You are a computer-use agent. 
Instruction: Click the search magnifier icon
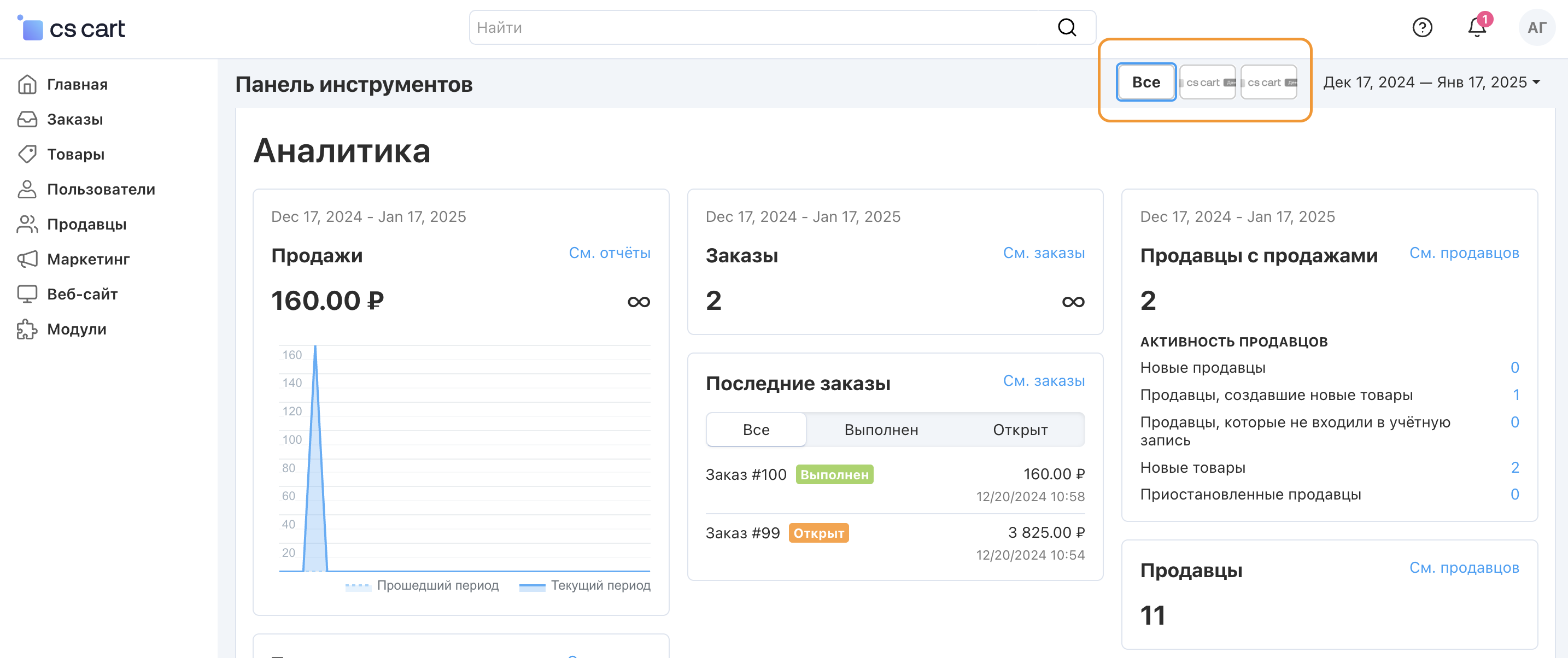(1067, 27)
